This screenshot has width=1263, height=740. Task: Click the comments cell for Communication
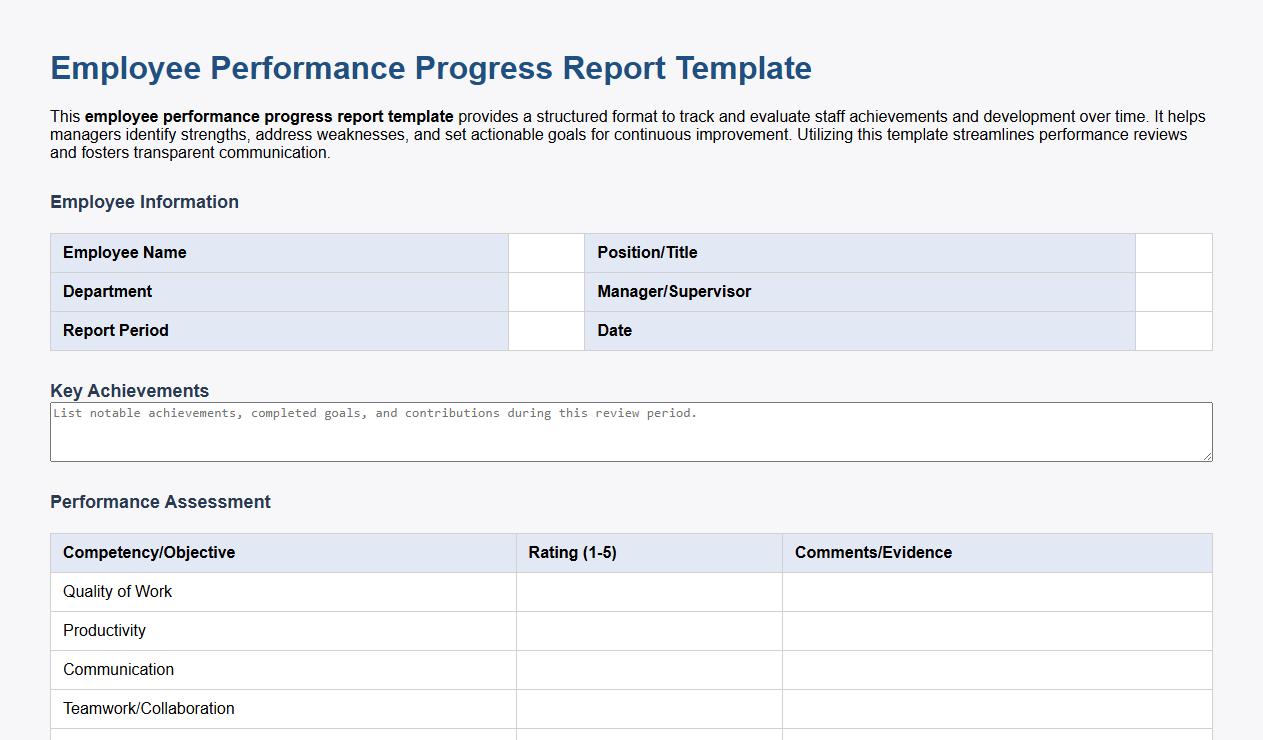[x=996, y=669]
